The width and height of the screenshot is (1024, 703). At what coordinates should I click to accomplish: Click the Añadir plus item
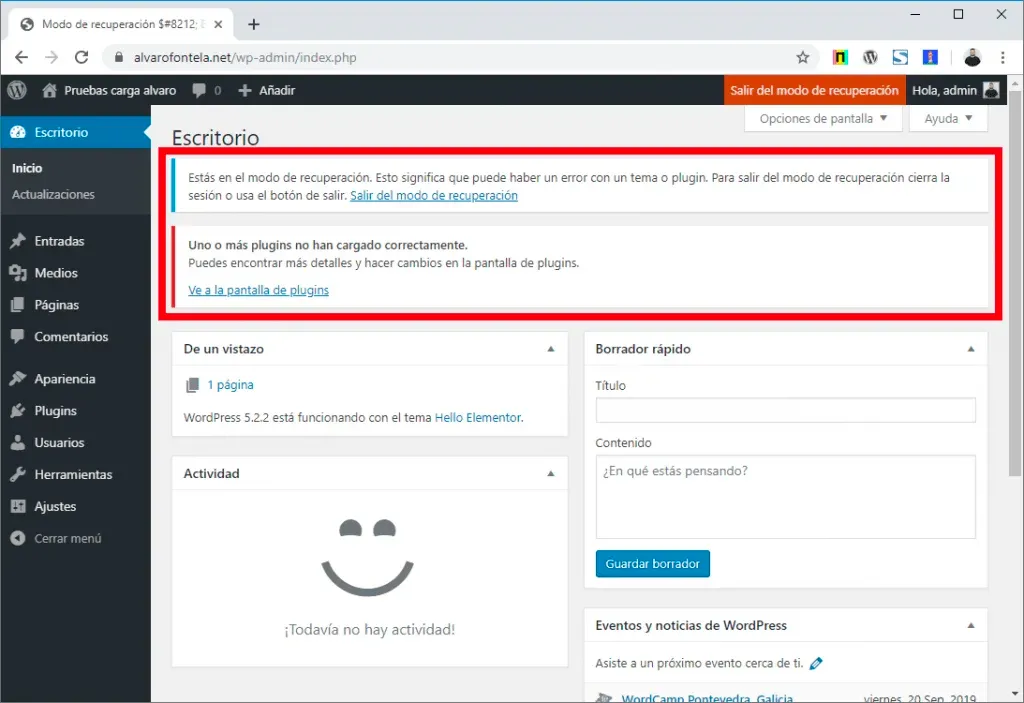tap(266, 90)
